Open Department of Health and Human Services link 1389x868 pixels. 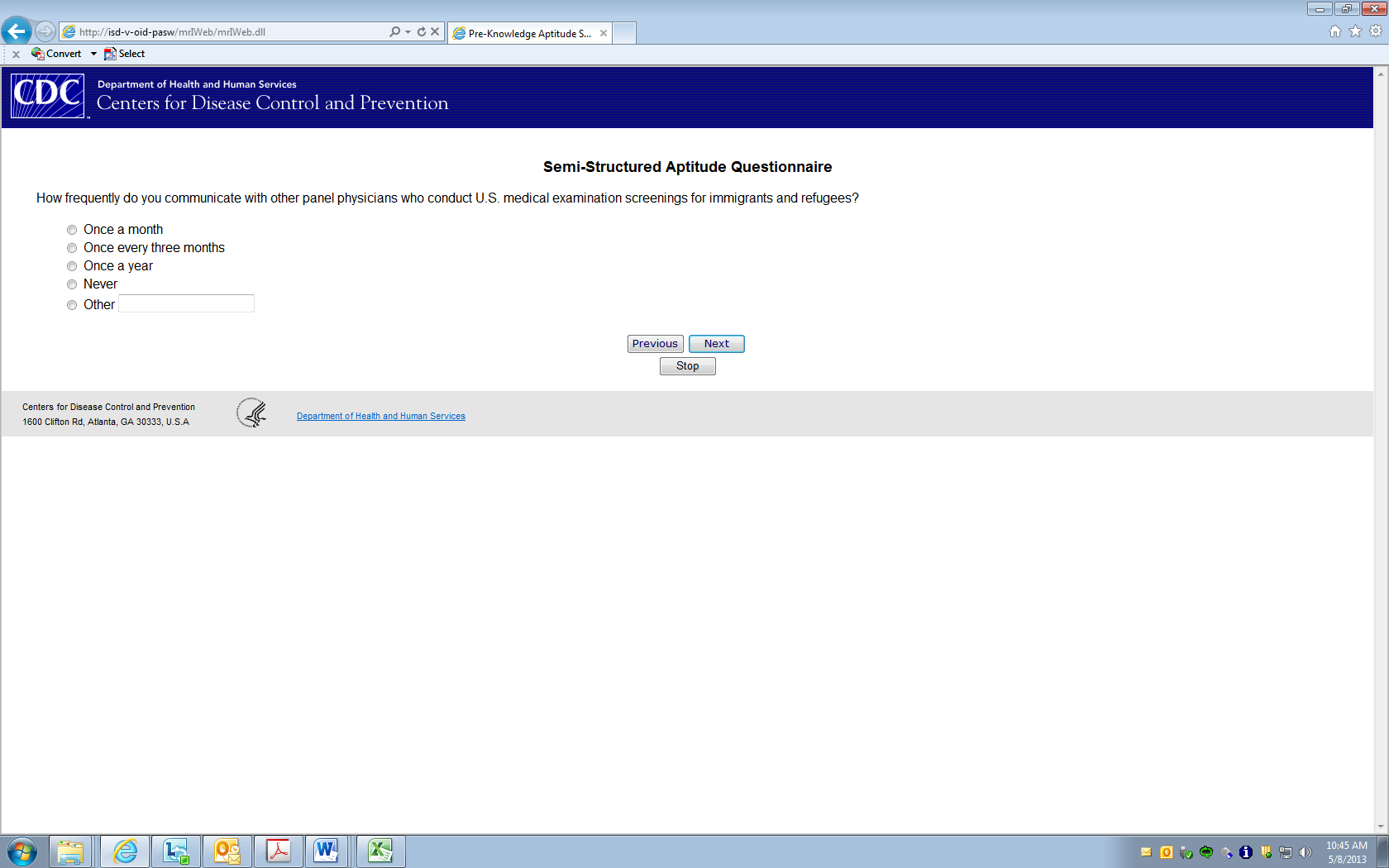pyautogui.click(x=380, y=416)
